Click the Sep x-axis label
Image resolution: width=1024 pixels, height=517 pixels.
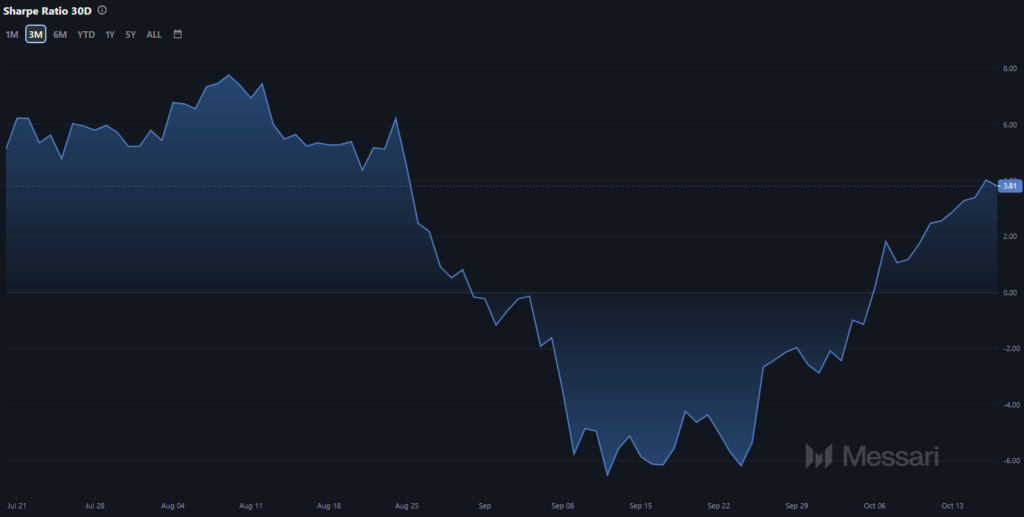[485, 506]
